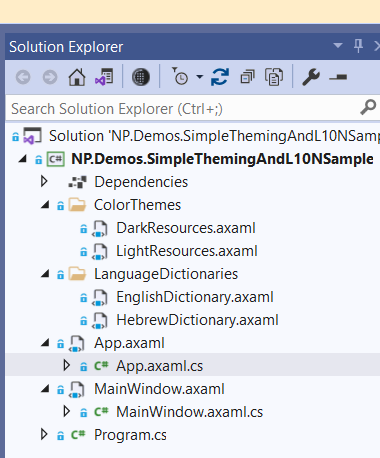Toggle auto-hide pin for Solution Explorer
Viewport: 380px width, 458px height.
(x=358, y=46)
